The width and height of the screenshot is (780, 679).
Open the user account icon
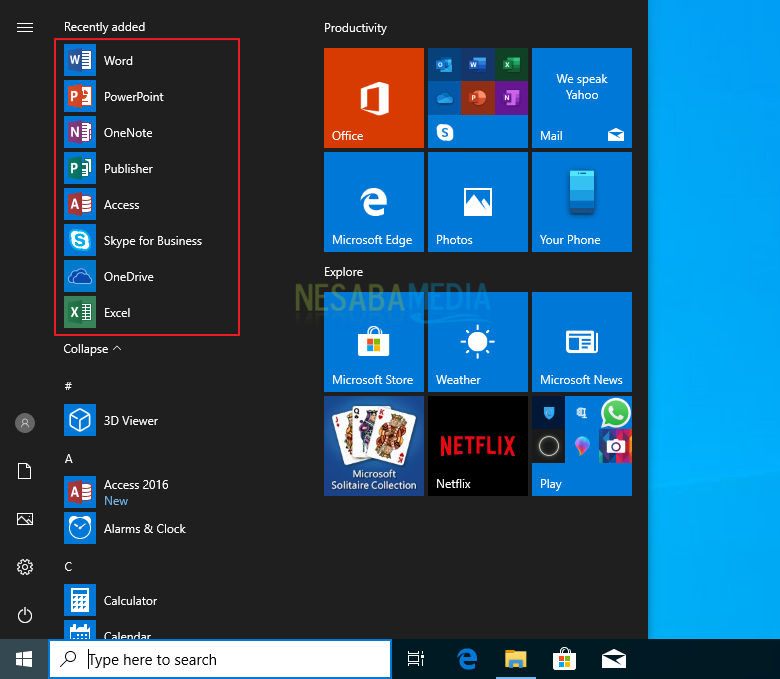25,423
